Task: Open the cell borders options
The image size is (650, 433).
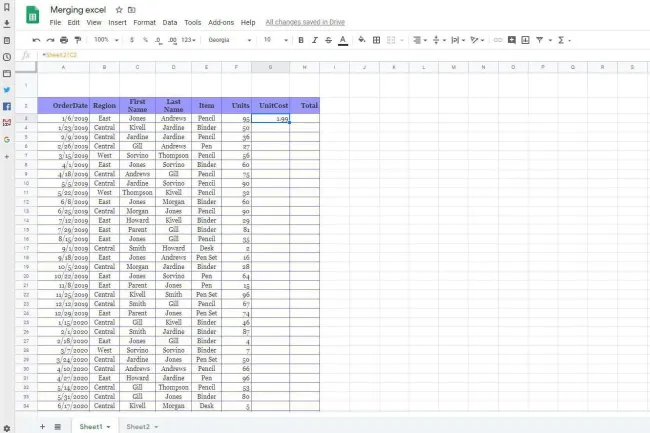Action: tap(376, 40)
